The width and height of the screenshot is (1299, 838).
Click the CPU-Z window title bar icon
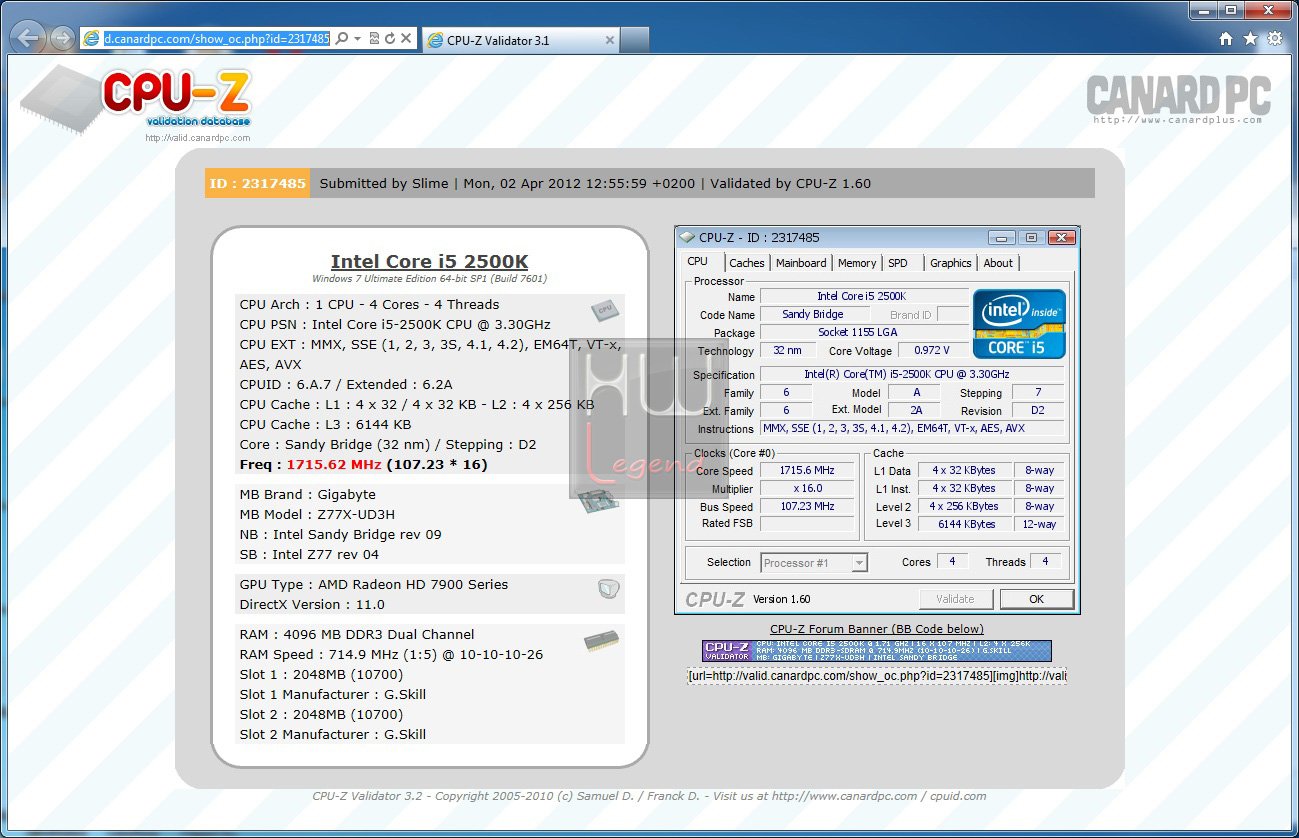[x=687, y=238]
